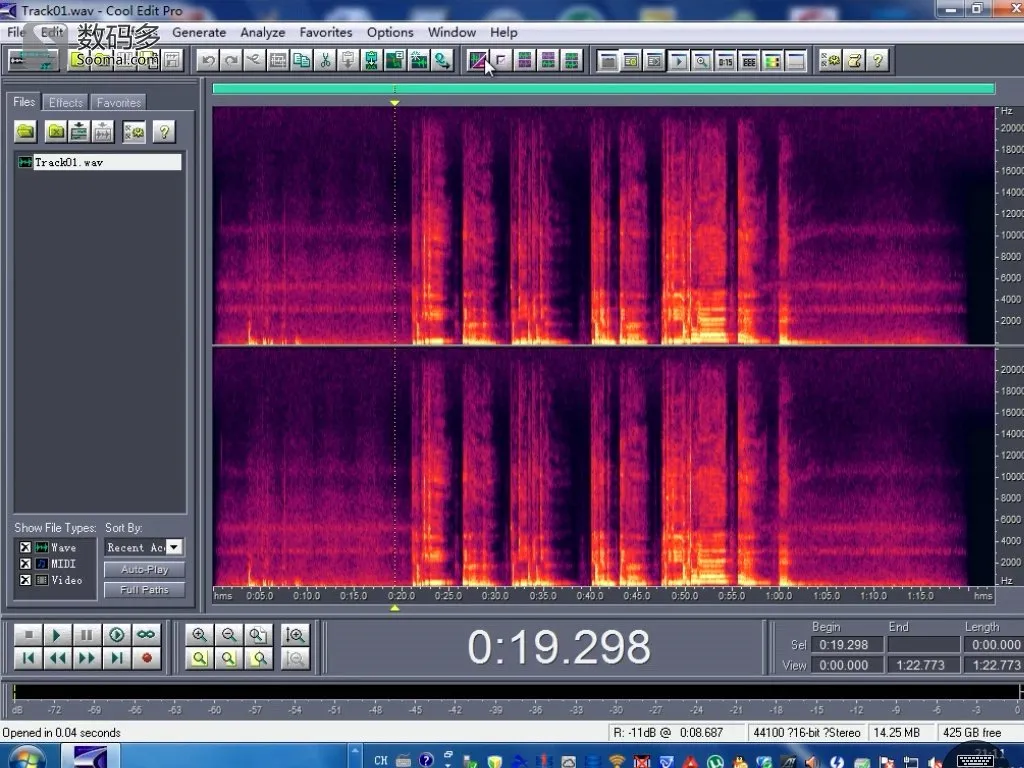Click the Undo arrow in the toolbar
The image size is (1024, 768).
(x=208, y=61)
